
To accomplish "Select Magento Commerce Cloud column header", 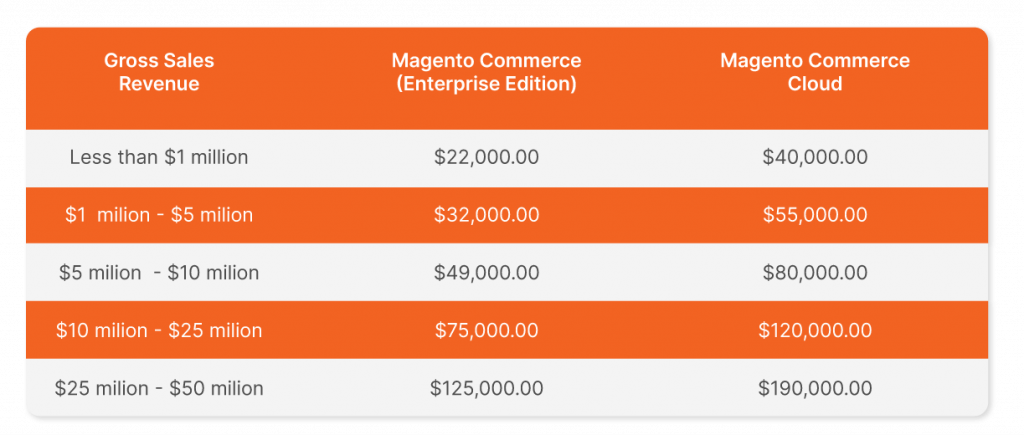I will (814, 72).
